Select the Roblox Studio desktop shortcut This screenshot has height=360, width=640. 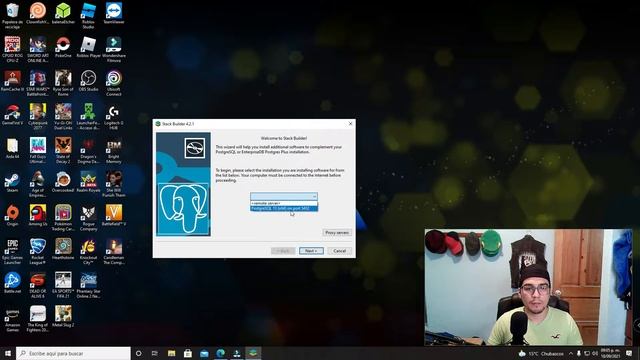[89, 15]
